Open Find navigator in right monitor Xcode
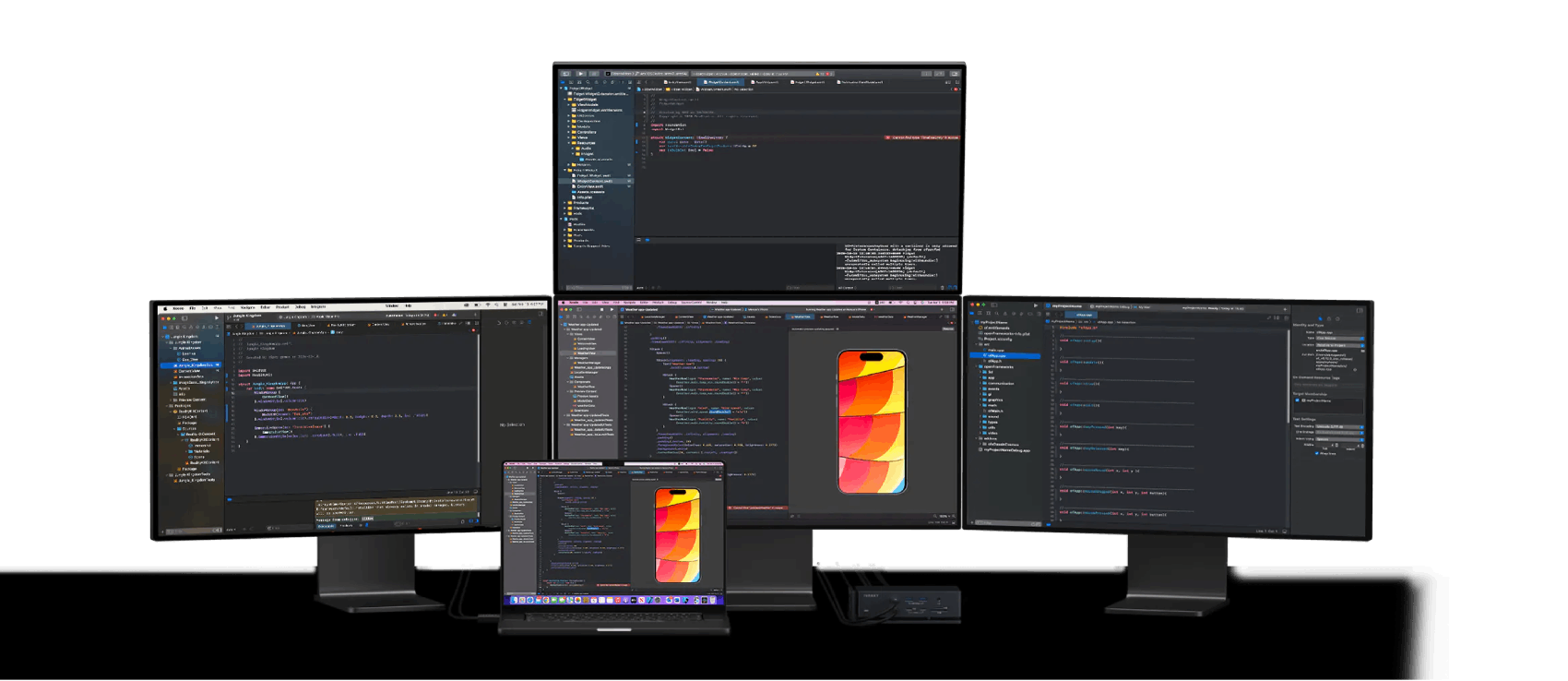 [997, 314]
